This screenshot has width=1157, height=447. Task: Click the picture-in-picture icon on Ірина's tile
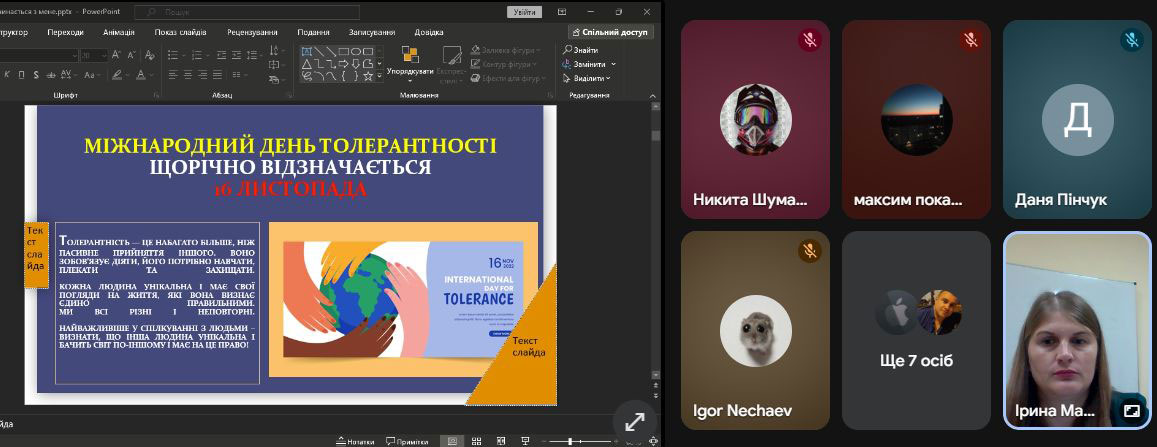point(1131,410)
